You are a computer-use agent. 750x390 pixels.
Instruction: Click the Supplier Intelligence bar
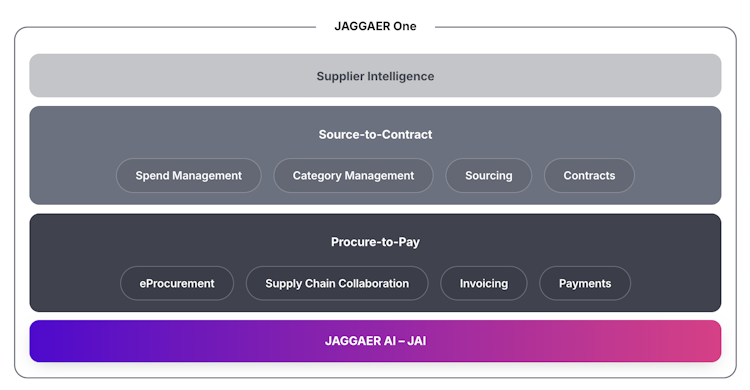coord(375,76)
